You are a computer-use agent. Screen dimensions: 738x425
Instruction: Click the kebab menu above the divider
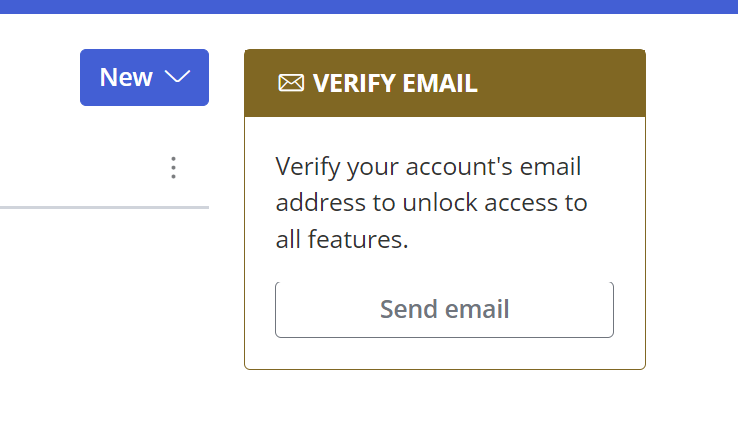pyautogui.click(x=174, y=168)
